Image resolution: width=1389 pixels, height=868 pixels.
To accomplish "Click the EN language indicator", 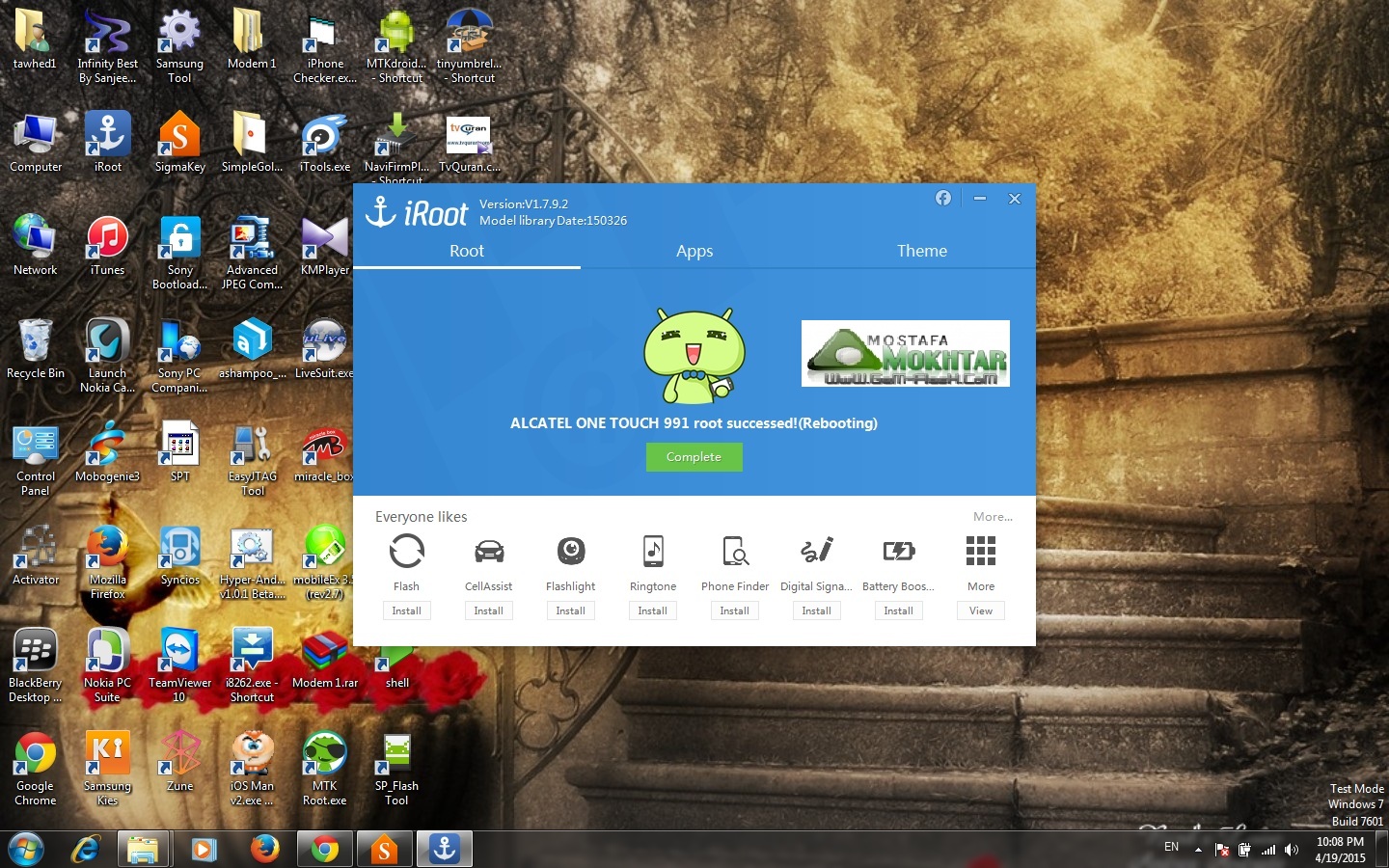I will click(x=1171, y=847).
